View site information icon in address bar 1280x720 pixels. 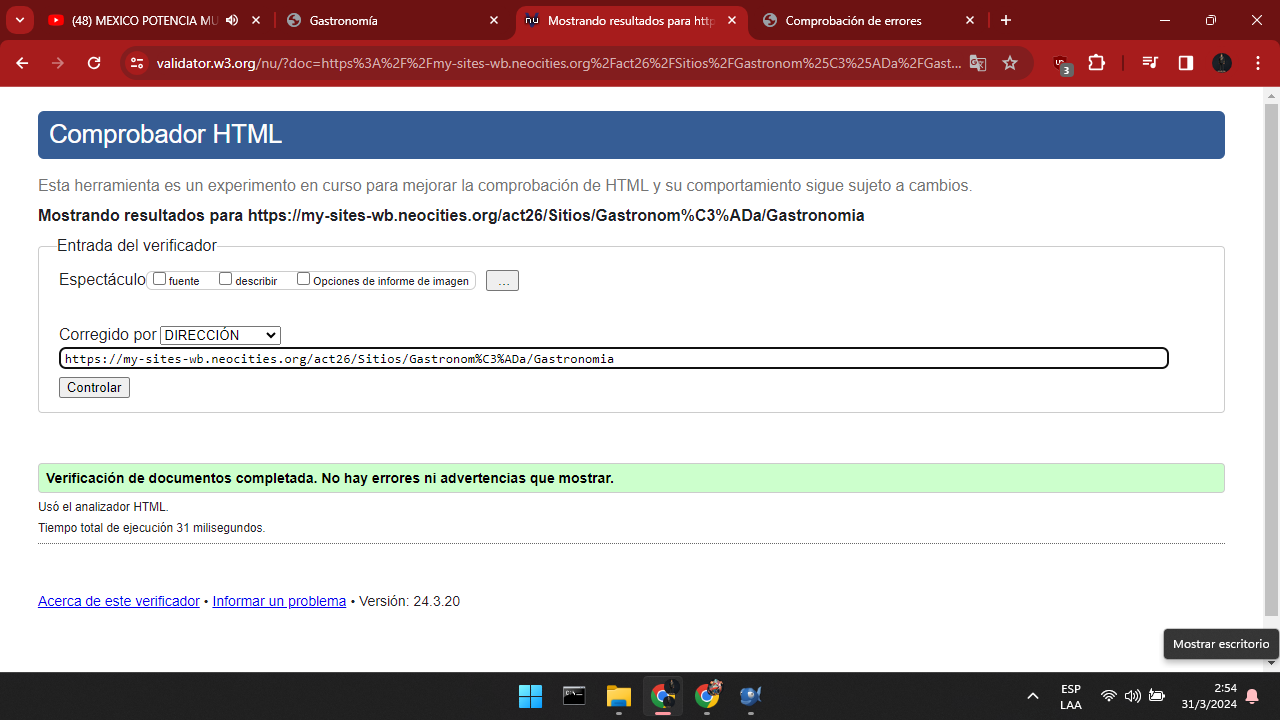point(137,63)
